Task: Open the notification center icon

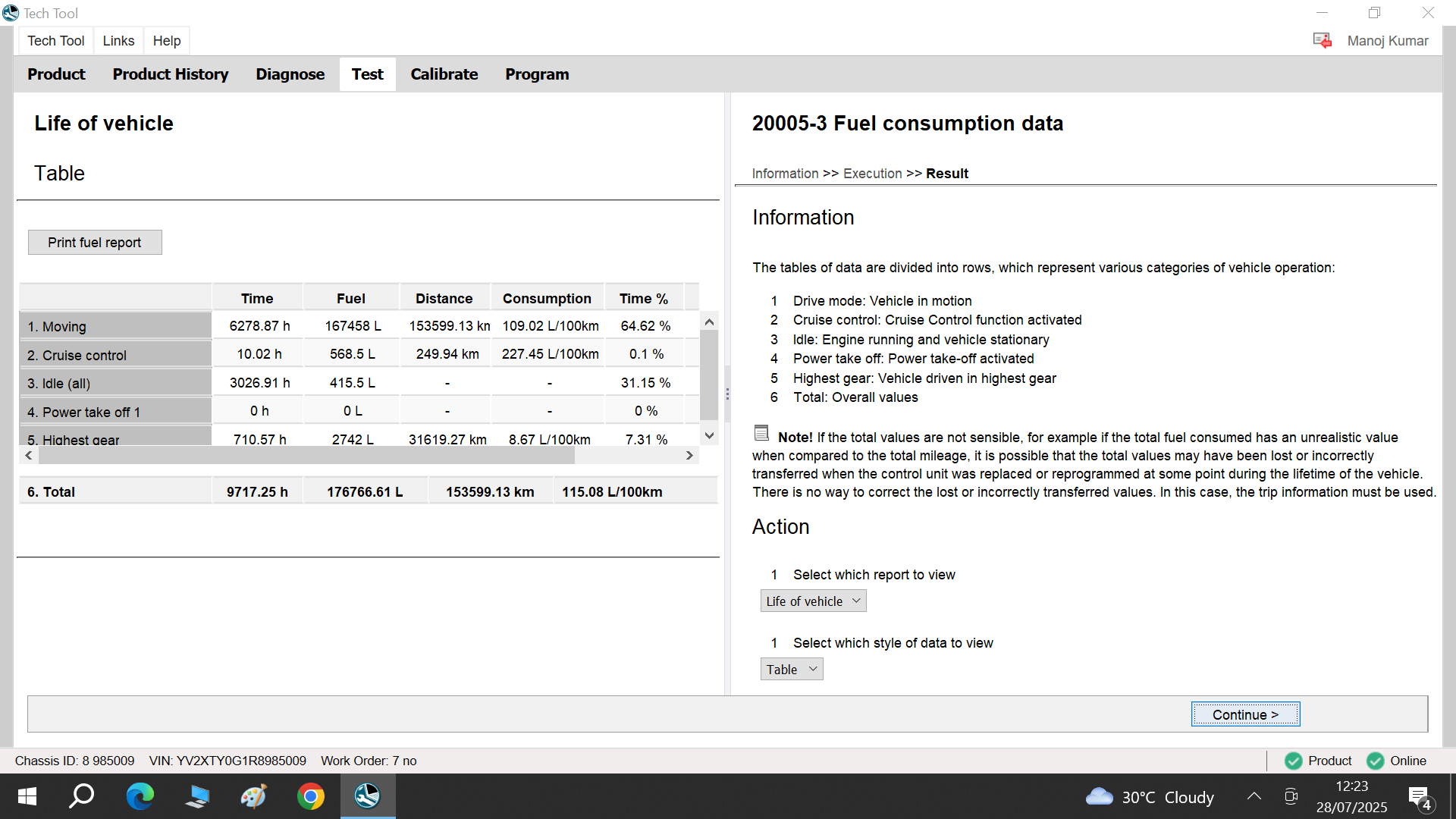Action: point(1419,797)
